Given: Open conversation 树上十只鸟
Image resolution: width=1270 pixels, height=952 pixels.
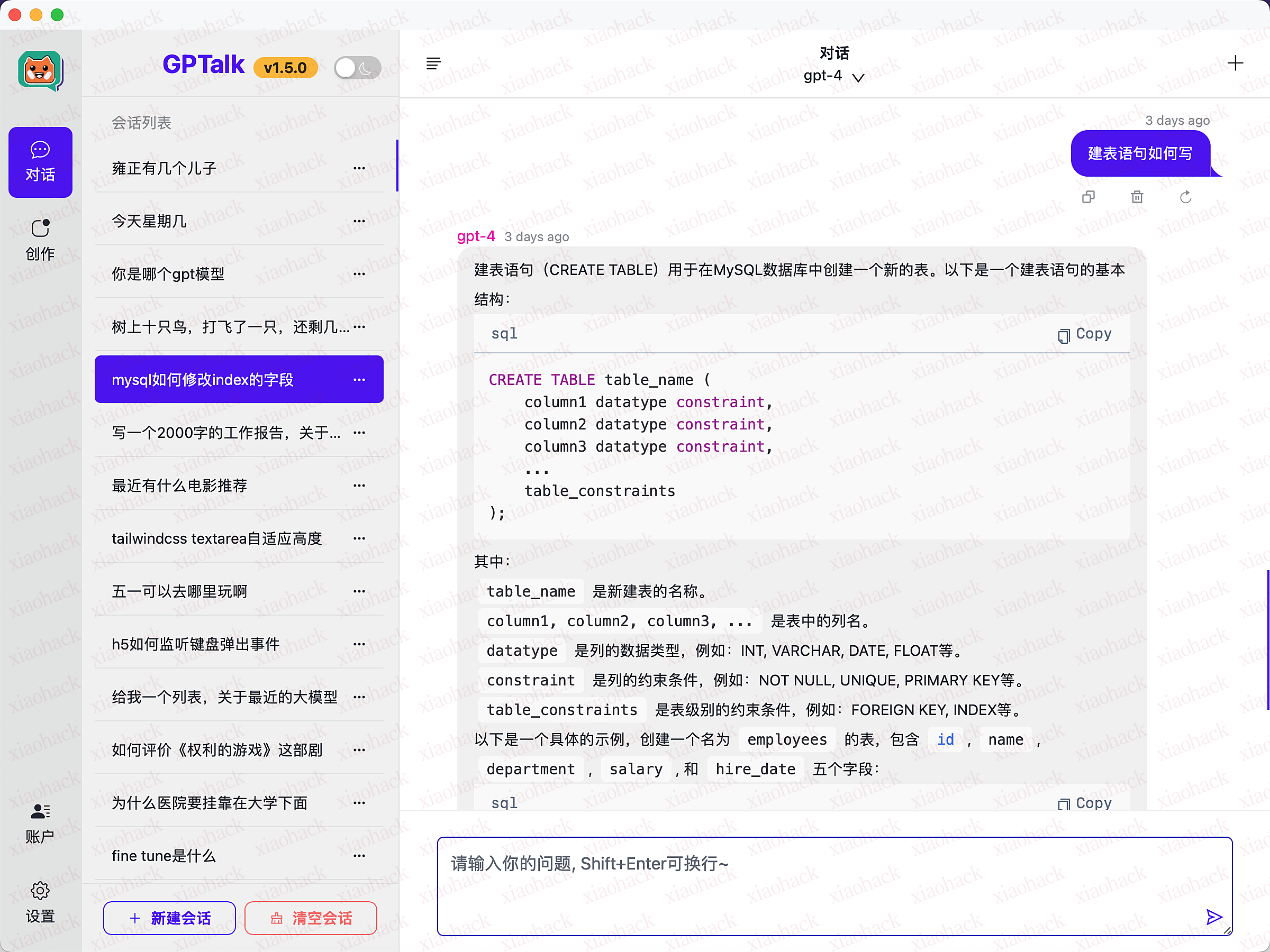Looking at the screenshot, I should tap(239, 326).
